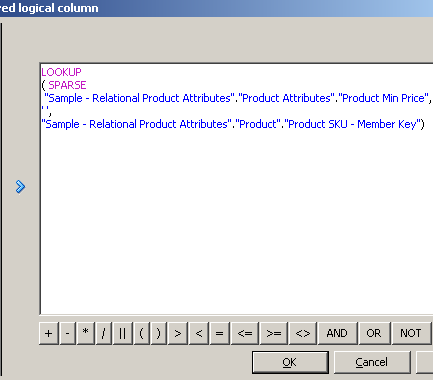433x380 pixels.
Task: Insert a closing parenthesis
Action: (x=159, y=333)
